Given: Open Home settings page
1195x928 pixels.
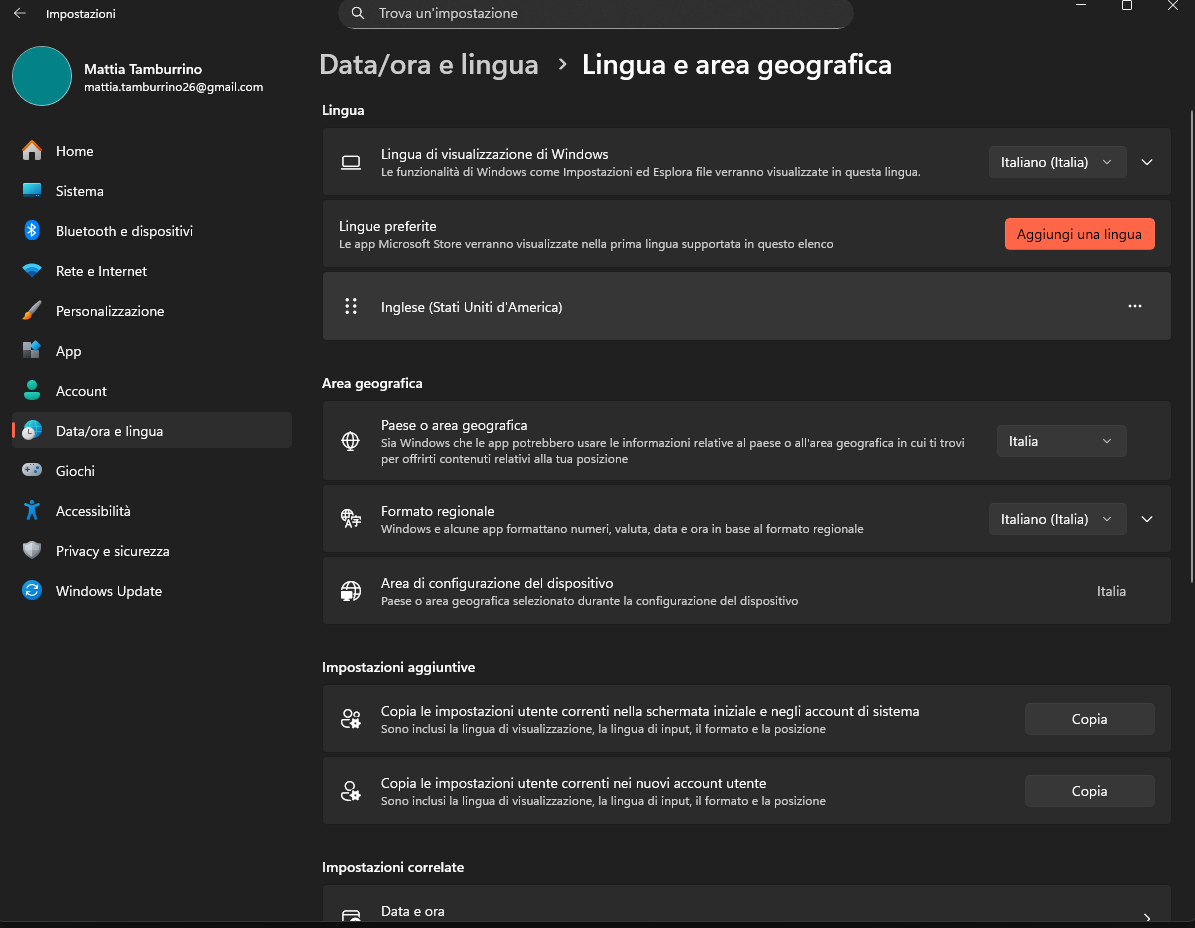Looking at the screenshot, I should coord(152,151).
